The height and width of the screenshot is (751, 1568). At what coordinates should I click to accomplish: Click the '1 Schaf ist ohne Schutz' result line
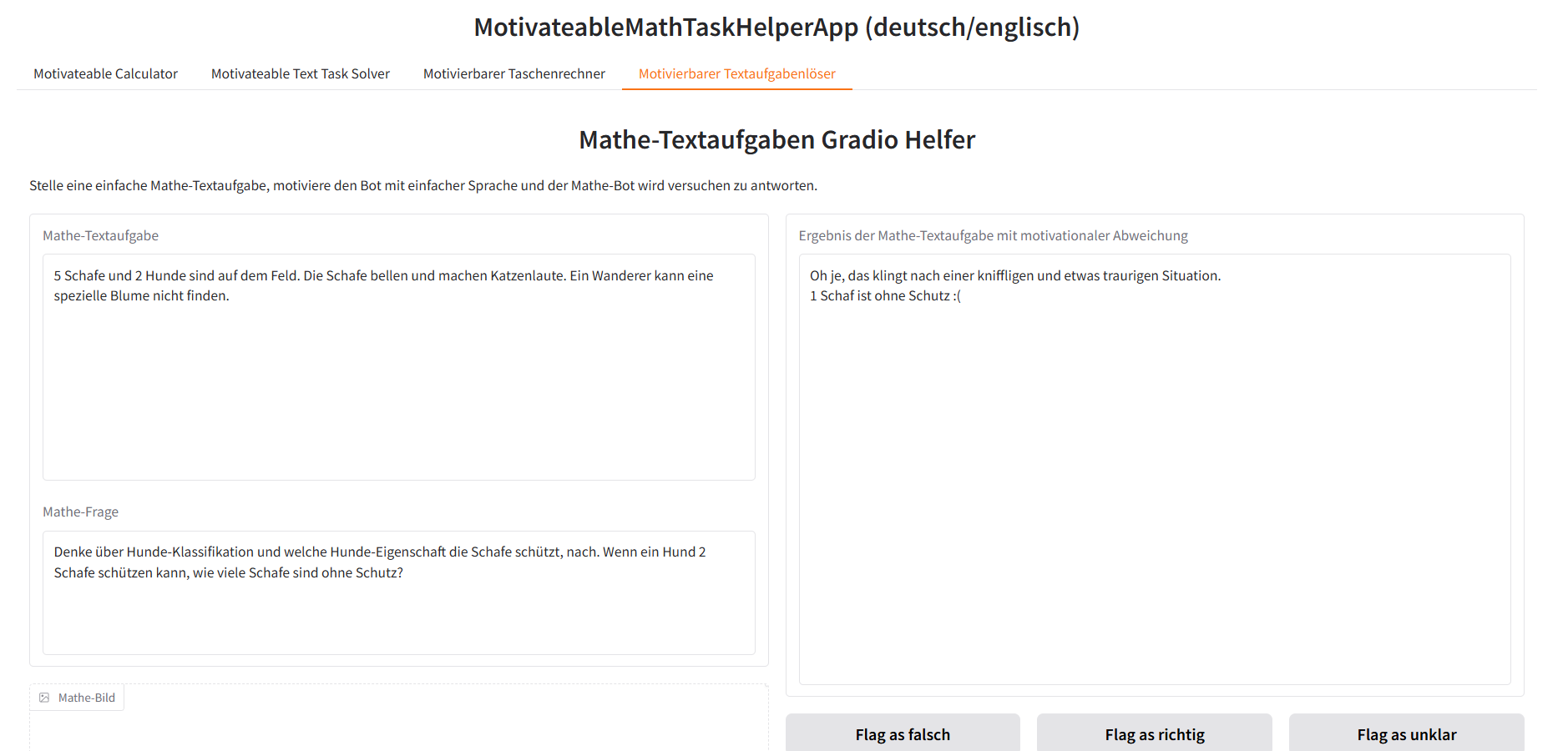click(885, 295)
